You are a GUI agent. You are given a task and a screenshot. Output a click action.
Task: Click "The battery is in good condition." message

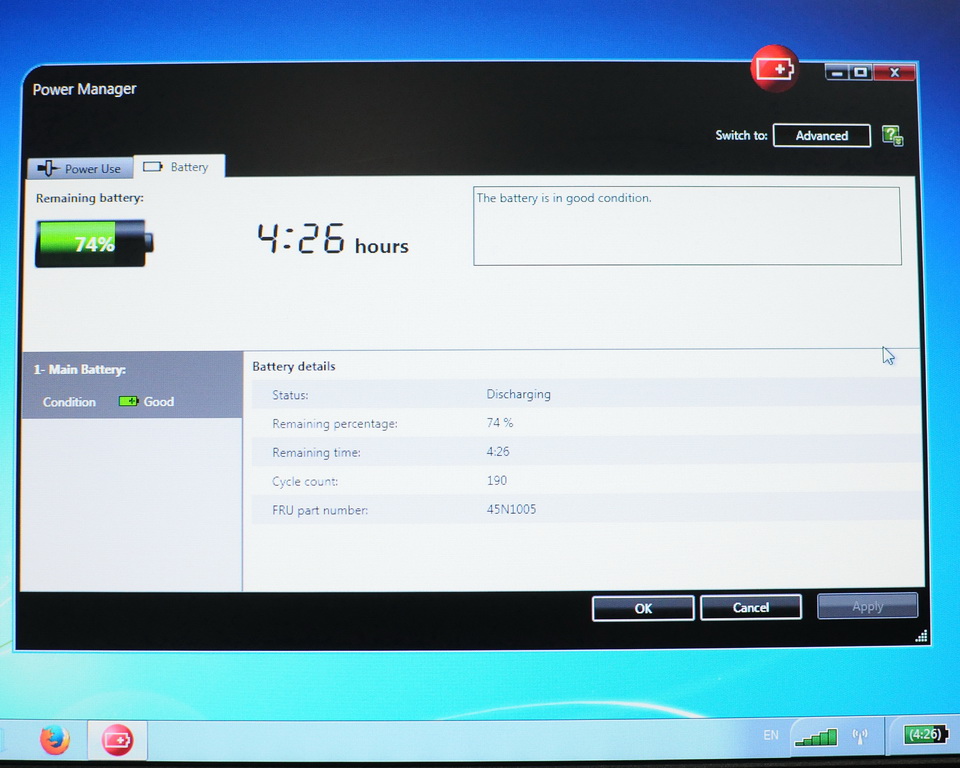tap(564, 198)
